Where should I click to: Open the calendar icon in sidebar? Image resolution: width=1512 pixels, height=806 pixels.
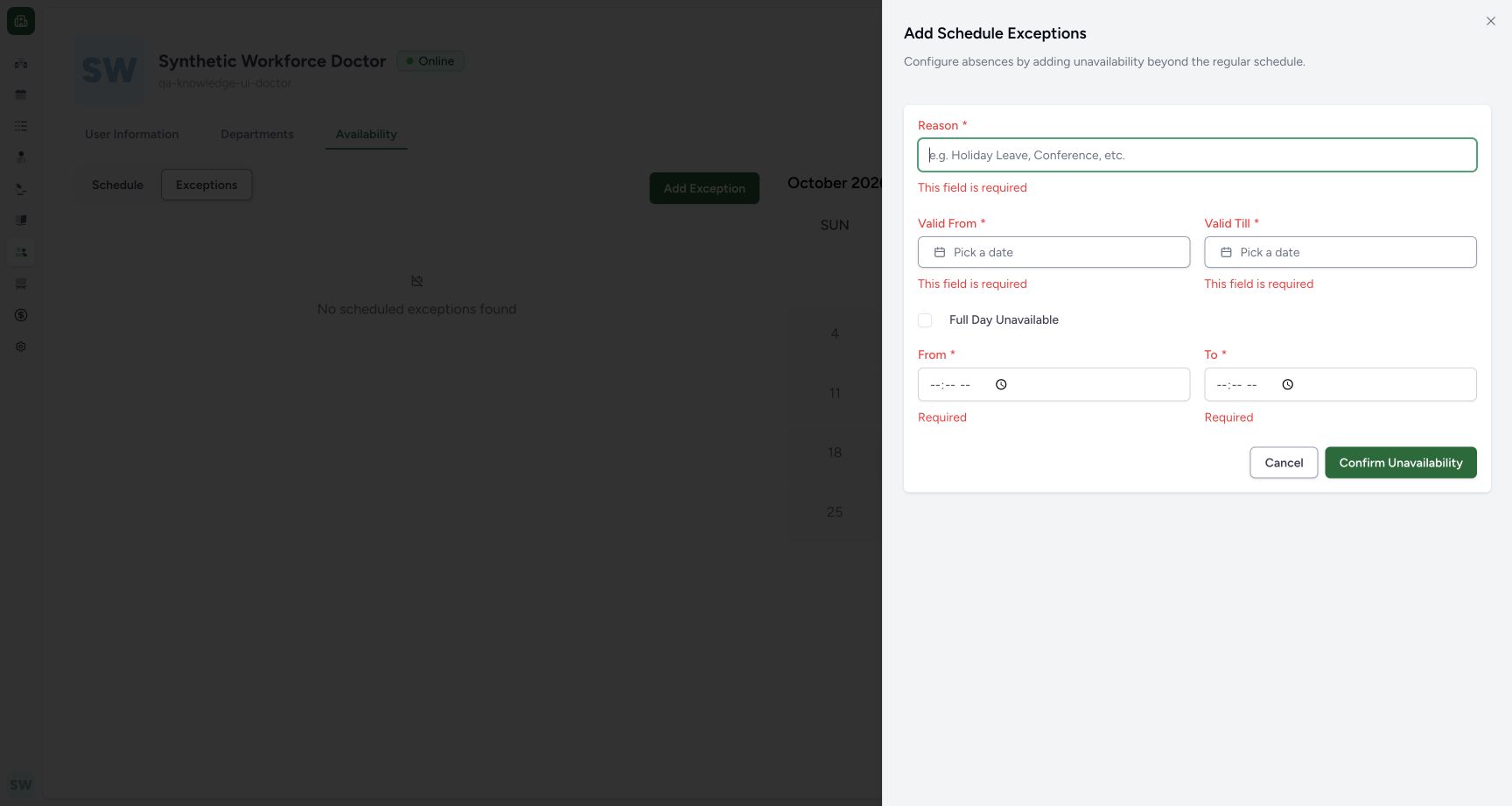(x=21, y=95)
